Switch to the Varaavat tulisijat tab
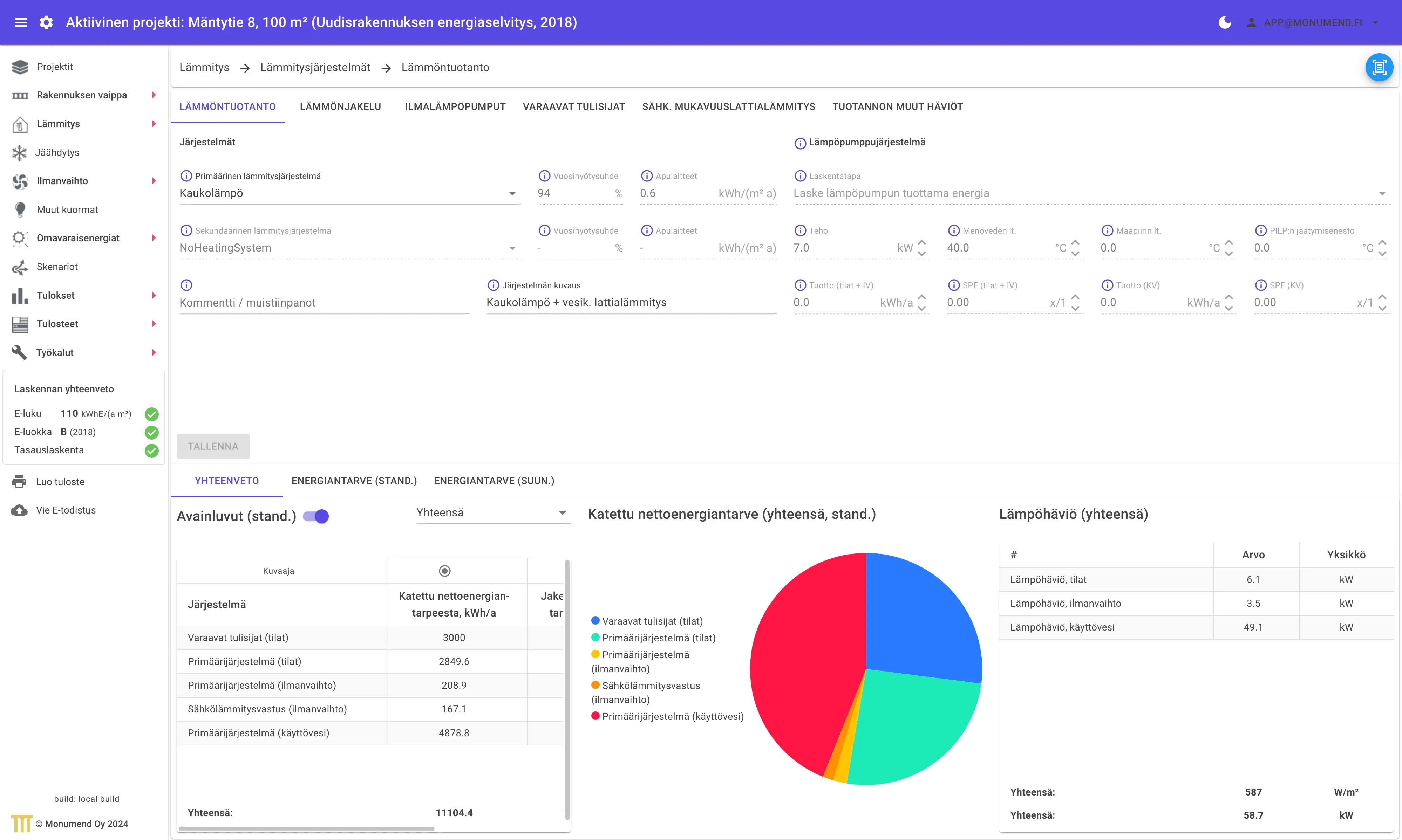The width and height of the screenshot is (1402, 840). pyautogui.click(x=574, y=107)
